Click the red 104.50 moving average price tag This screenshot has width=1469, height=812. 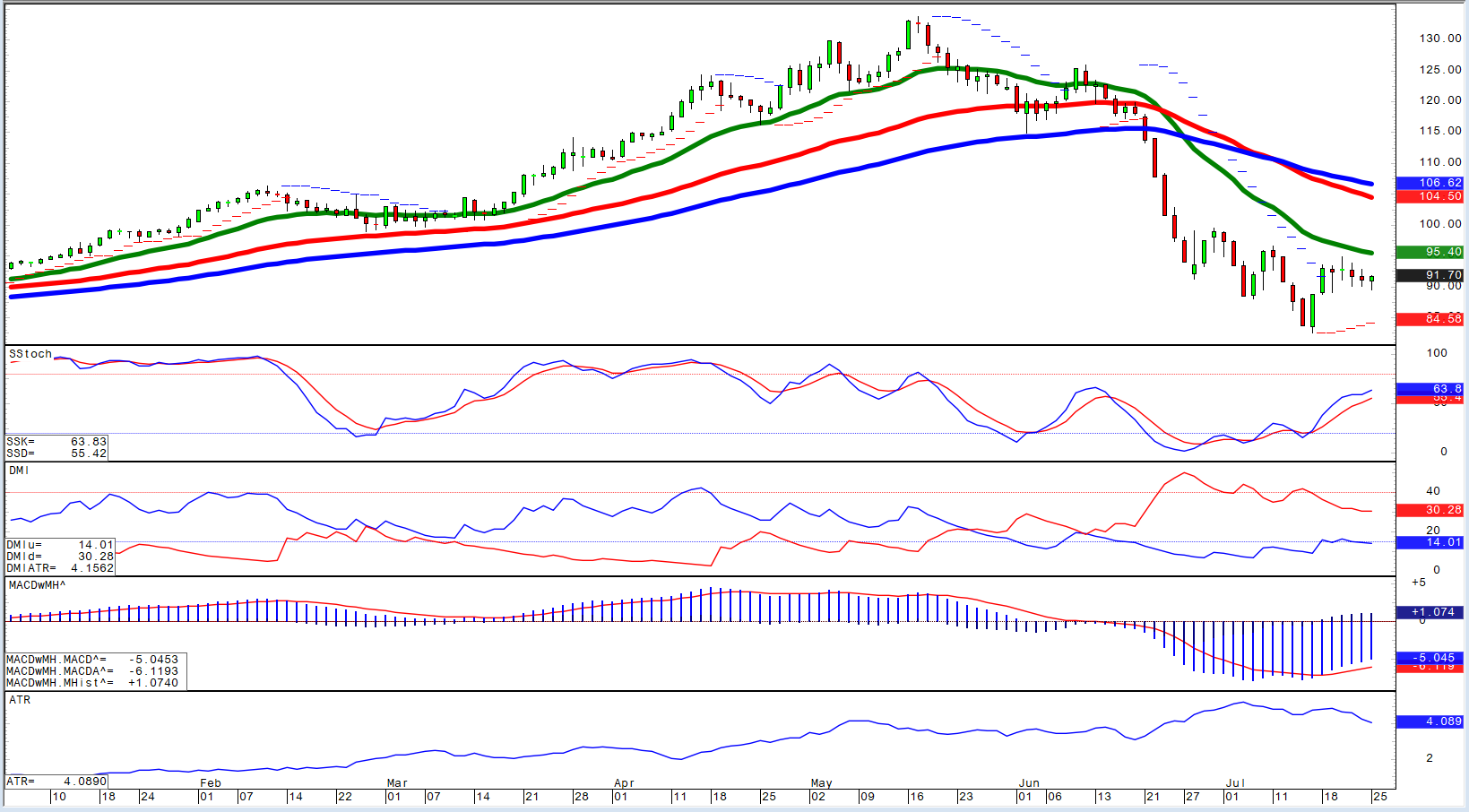(x=1430, y=196)
